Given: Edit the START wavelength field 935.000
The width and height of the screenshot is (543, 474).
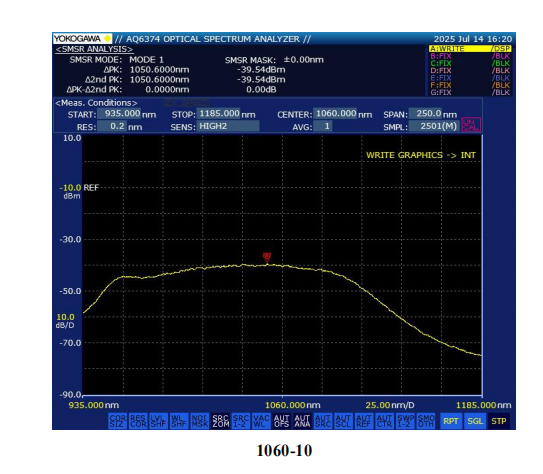Looking at the screenshot, I should coord(119,114).
